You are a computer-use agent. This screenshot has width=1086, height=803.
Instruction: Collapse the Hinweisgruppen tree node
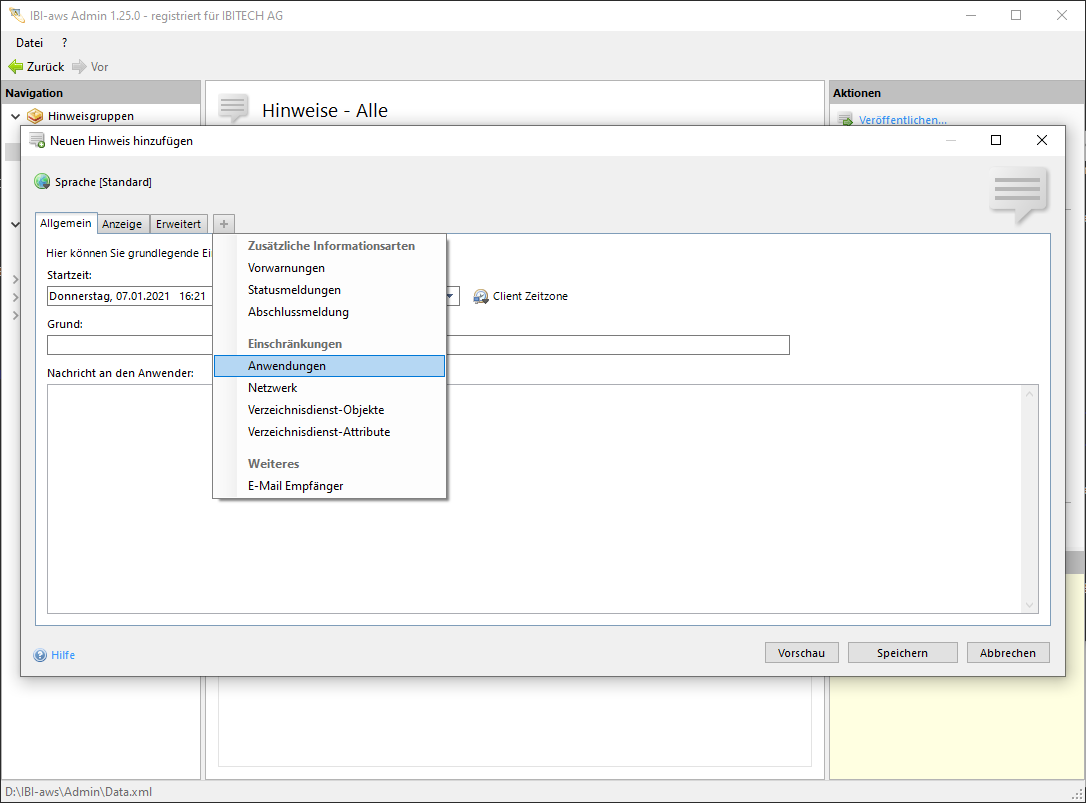point(15,116)
